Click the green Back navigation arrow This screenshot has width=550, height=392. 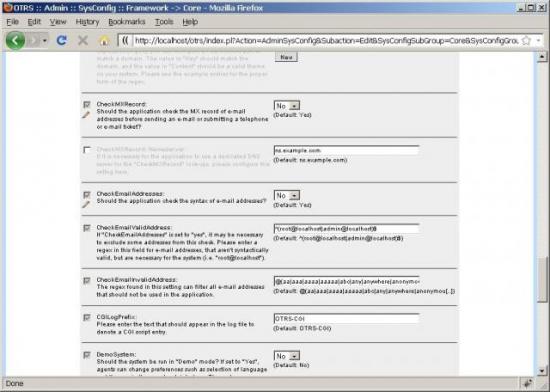[15, 40]
